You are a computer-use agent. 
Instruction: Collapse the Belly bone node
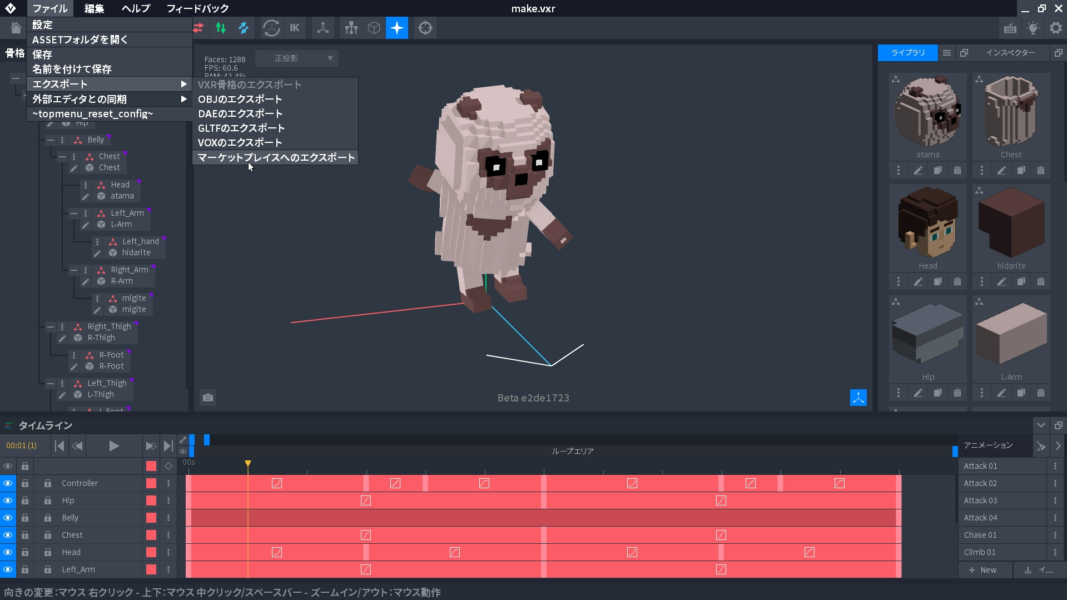[50, 139]
